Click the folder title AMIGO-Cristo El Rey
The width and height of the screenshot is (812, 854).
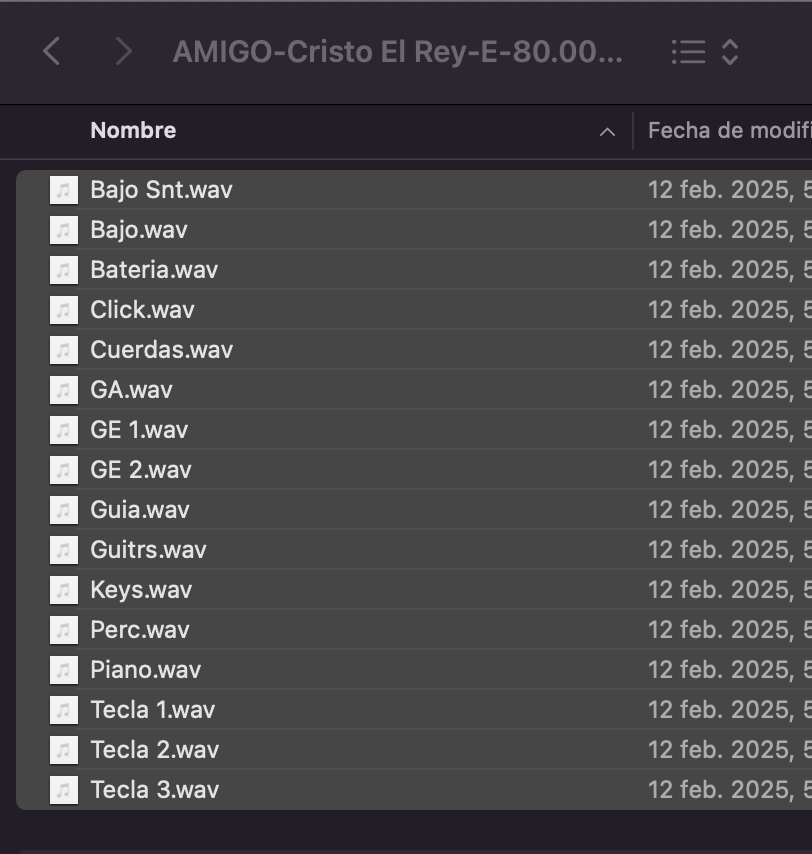397,52
